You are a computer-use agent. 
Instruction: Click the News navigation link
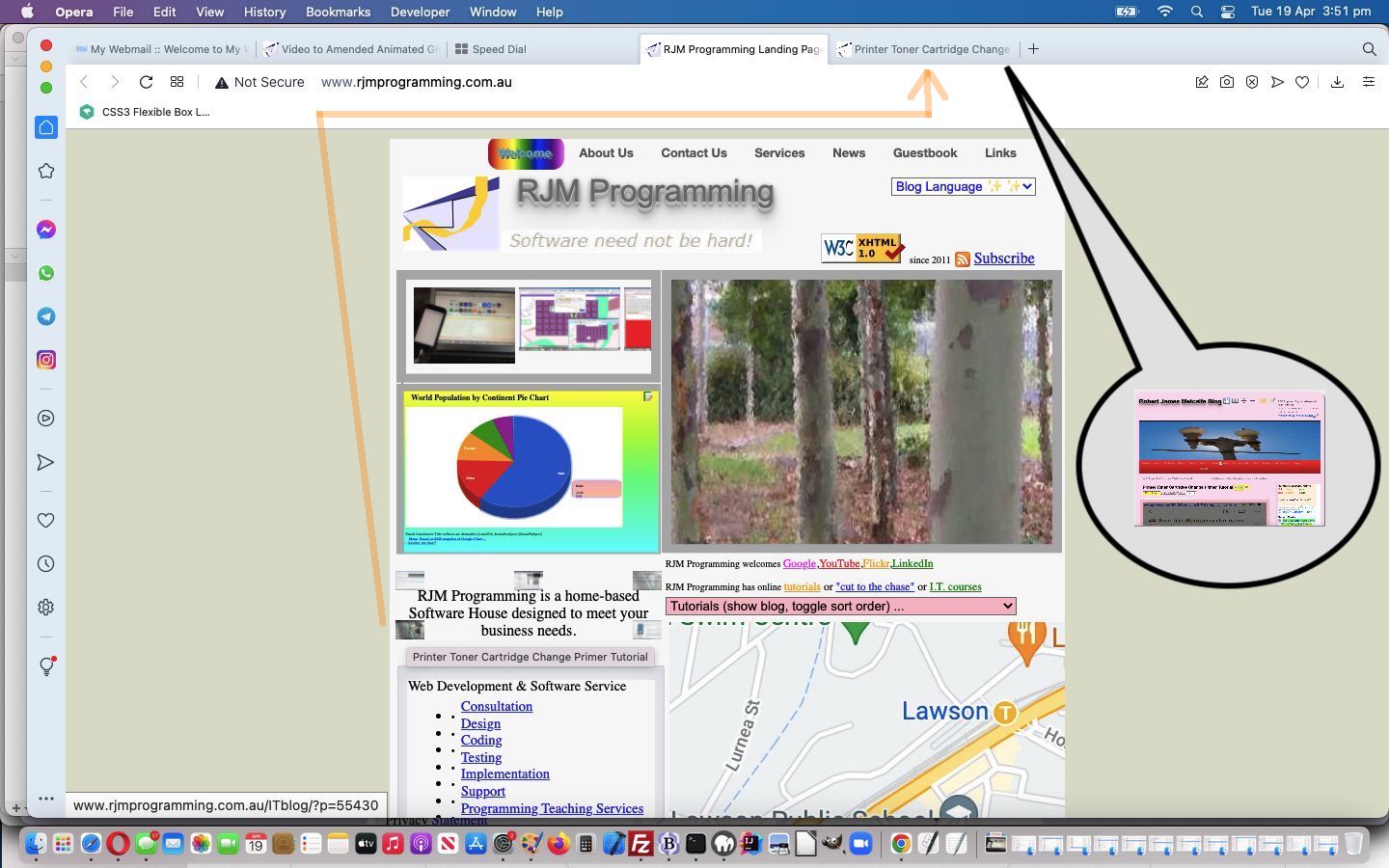pyautogui.click(x=849, y=153)
